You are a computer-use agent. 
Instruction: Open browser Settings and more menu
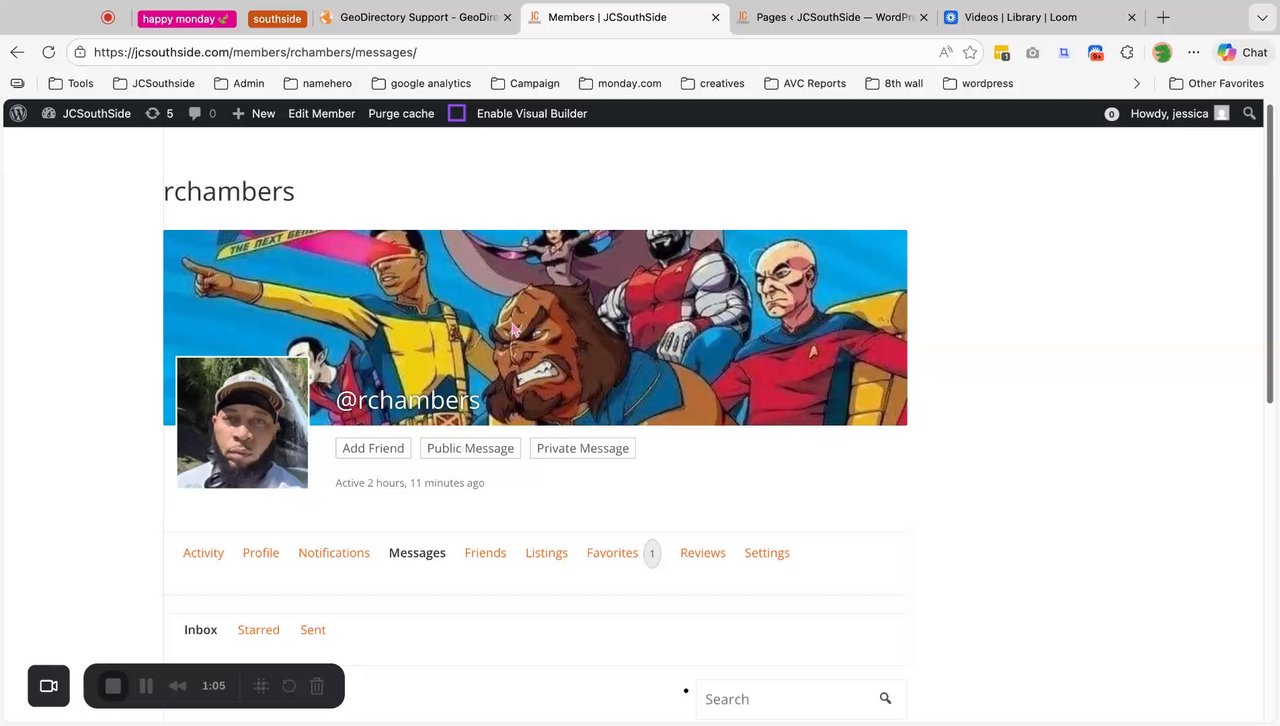click(1193, 53)
